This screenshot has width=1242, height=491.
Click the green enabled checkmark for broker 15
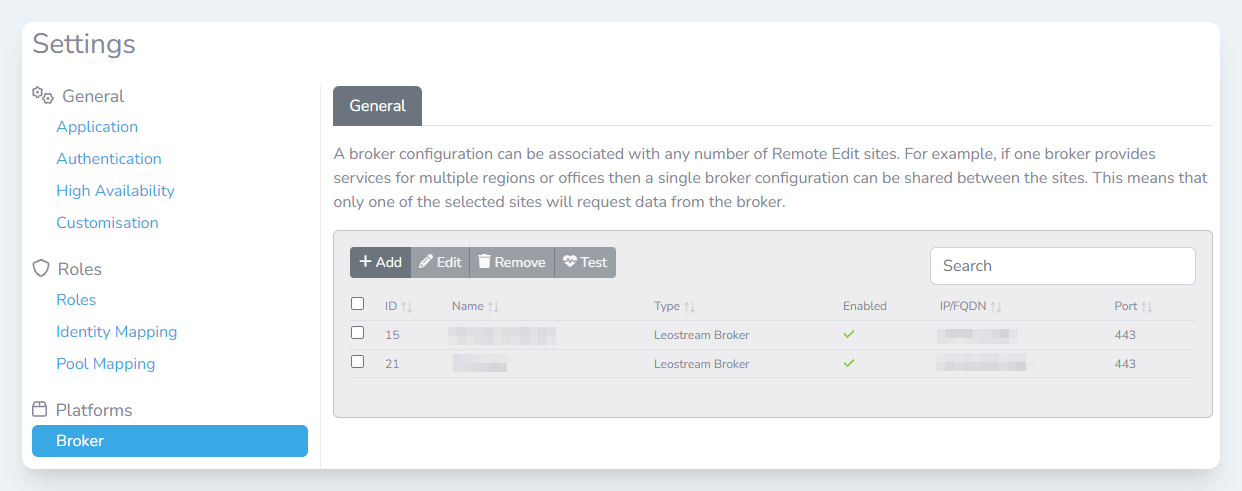pyautogui.click(x=849, y=334)
